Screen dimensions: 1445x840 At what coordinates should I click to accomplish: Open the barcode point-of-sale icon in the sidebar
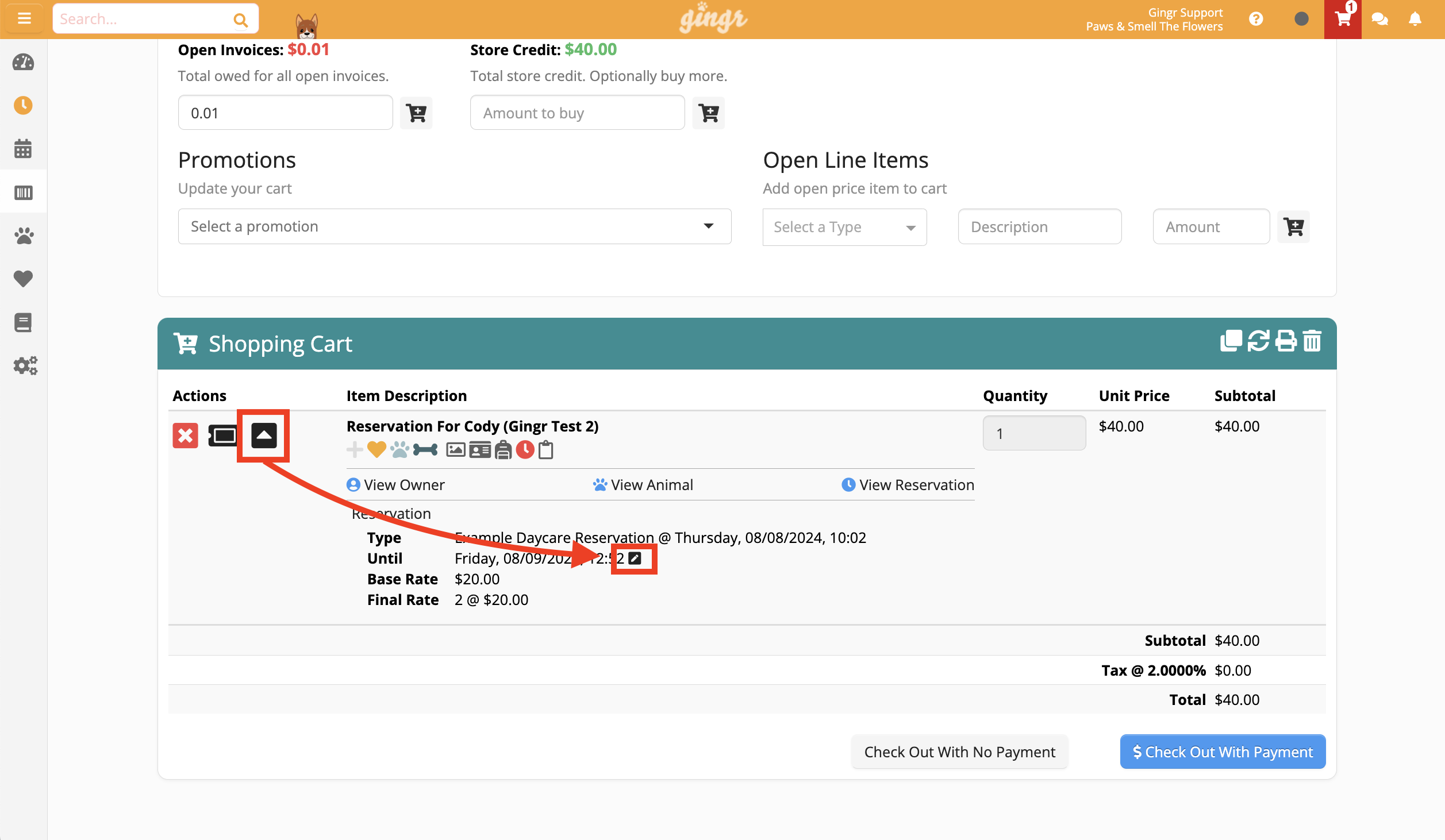[23, 192]
